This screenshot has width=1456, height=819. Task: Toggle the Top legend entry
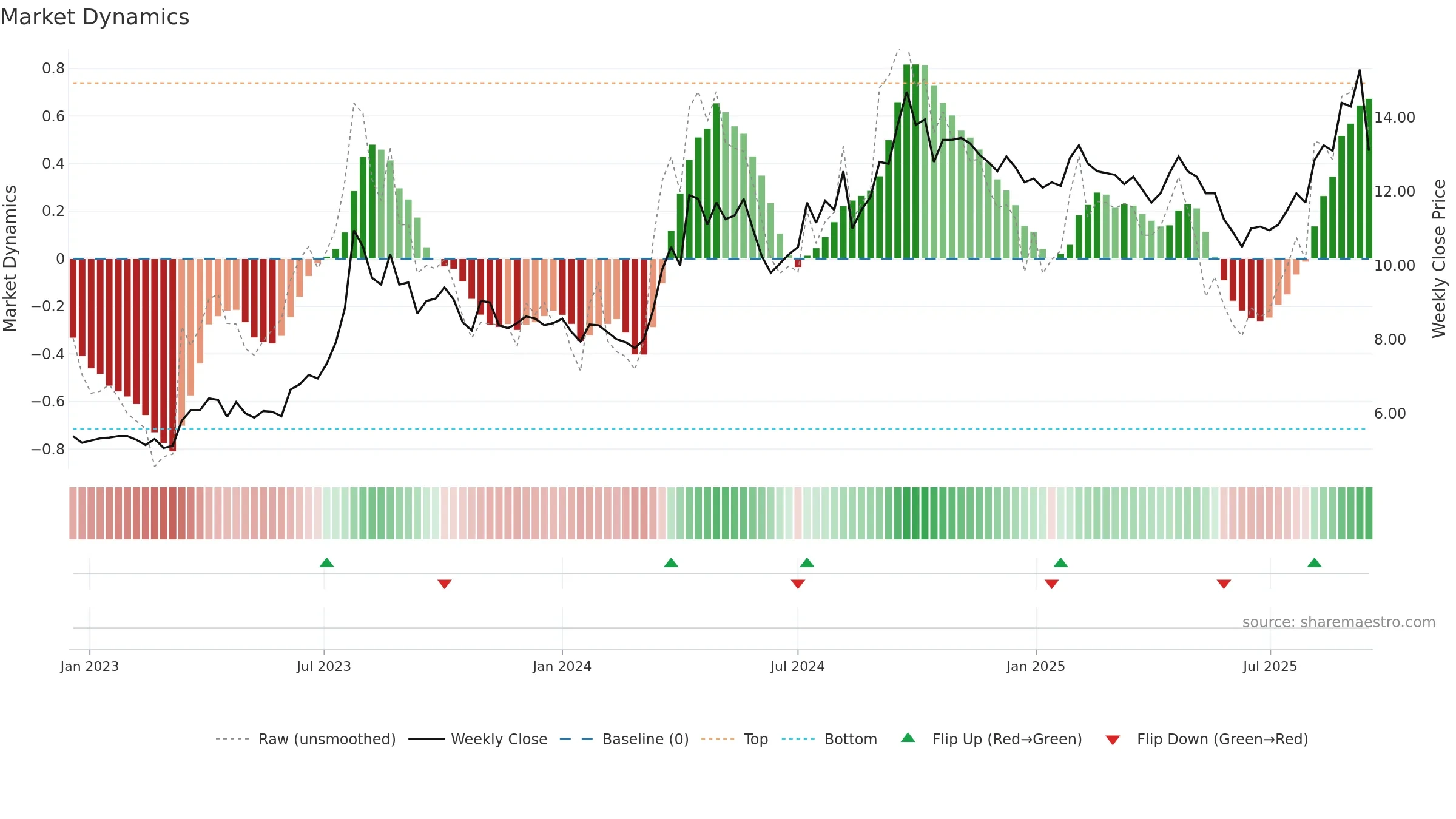pyautogui.click(x=735, y=739)
